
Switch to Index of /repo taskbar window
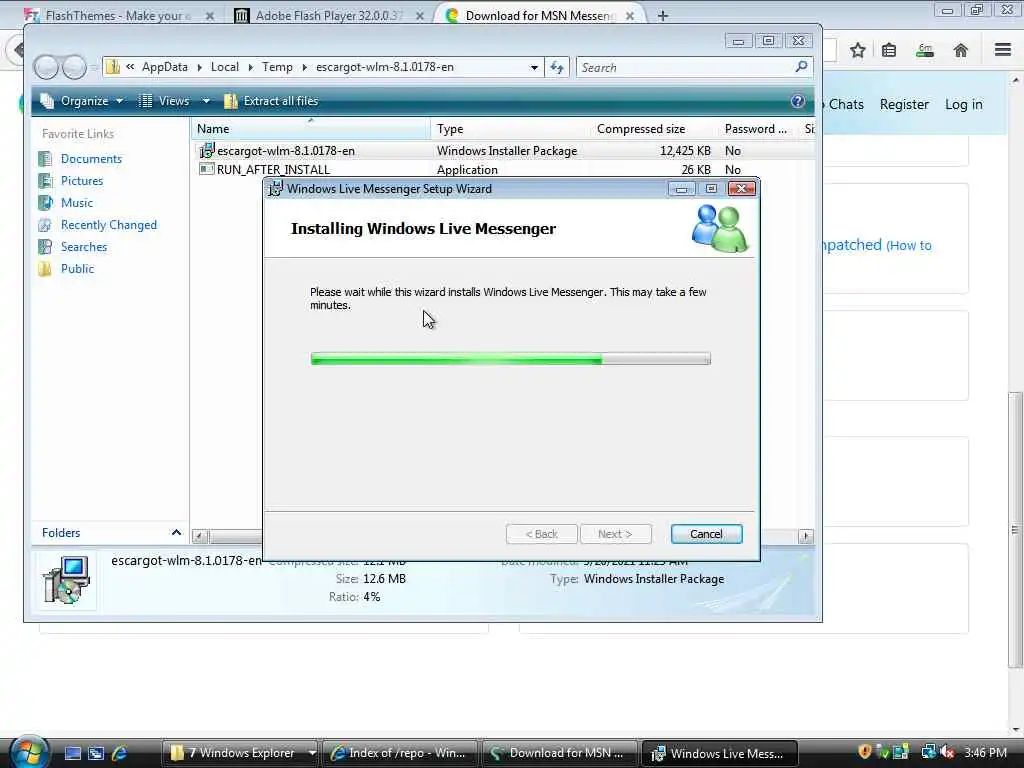pyautogui.click(x=399, y=753)
